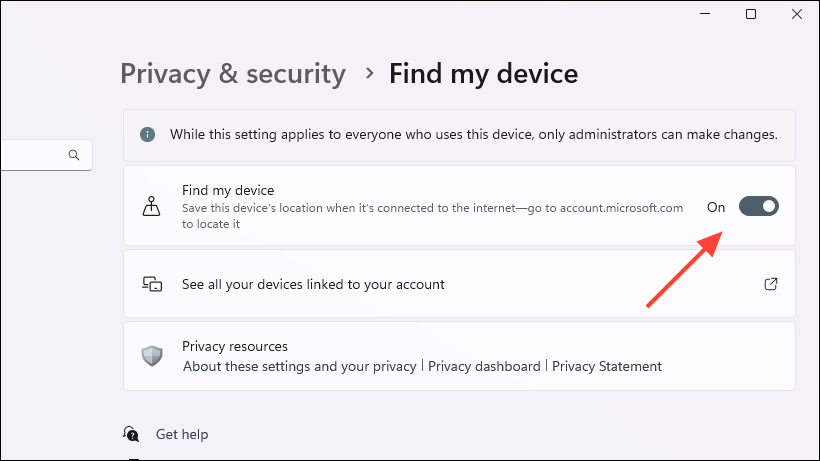Toggle the Find my device switch
The image size is (820, 461).
[x=758, y=206]
